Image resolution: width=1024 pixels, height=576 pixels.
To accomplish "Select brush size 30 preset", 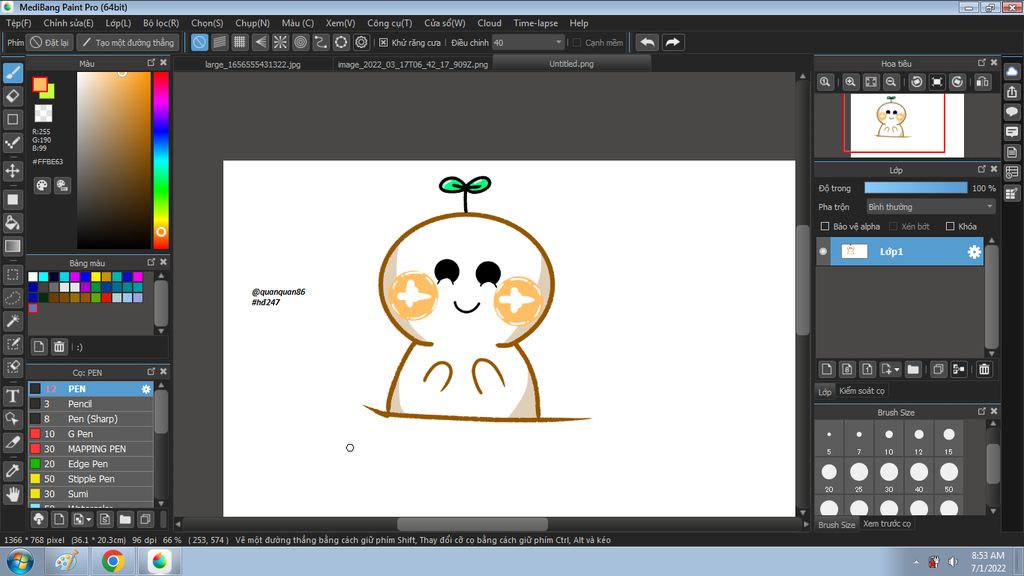I will pos(889,476).
